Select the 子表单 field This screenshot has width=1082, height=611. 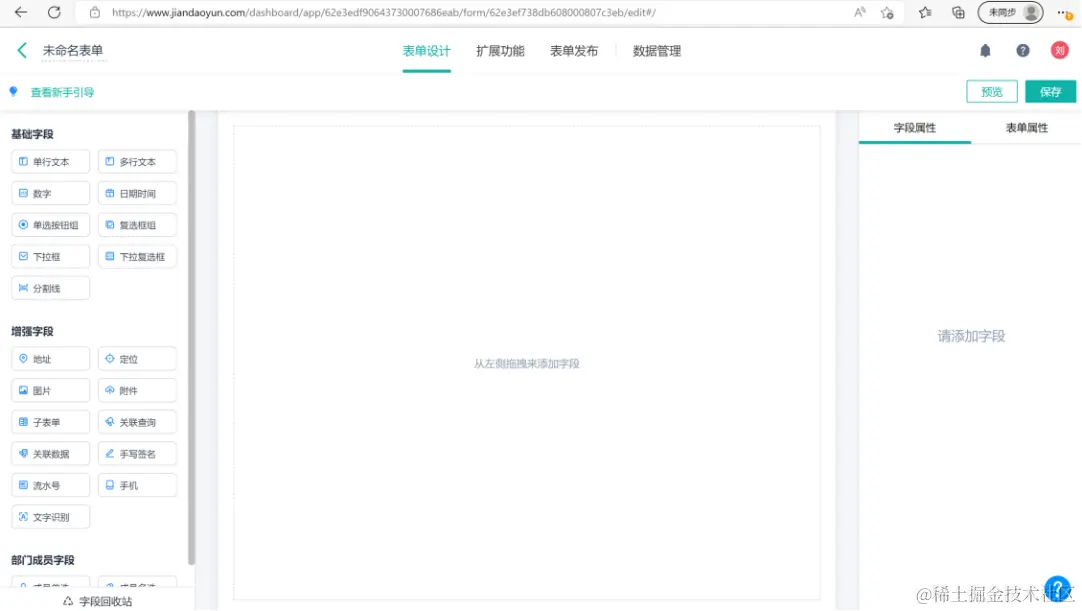point(50,423)
